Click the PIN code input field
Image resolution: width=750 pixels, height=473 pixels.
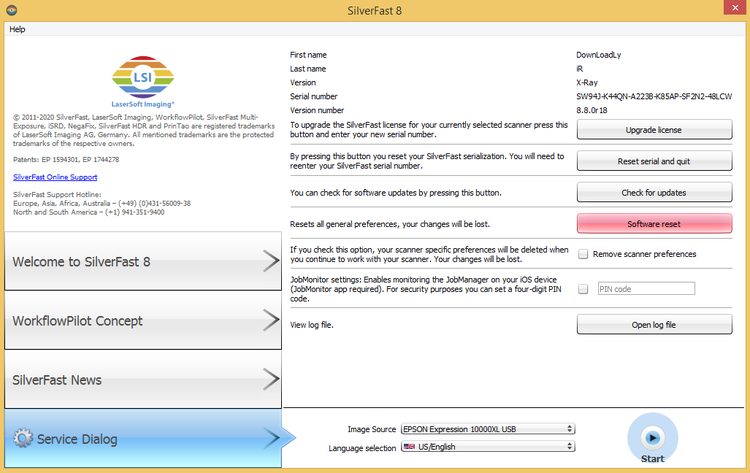(644, 289)
